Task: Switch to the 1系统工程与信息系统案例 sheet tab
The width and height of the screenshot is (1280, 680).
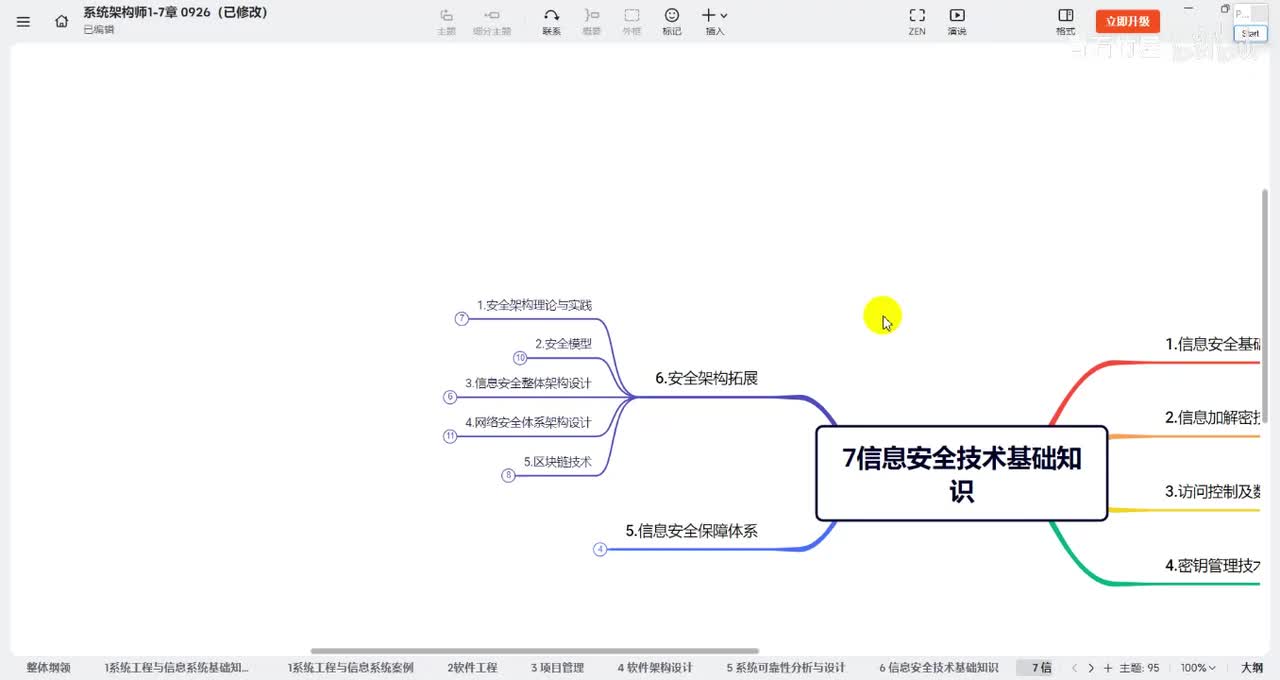Action: pyautogui.click(x=350, y=668)
